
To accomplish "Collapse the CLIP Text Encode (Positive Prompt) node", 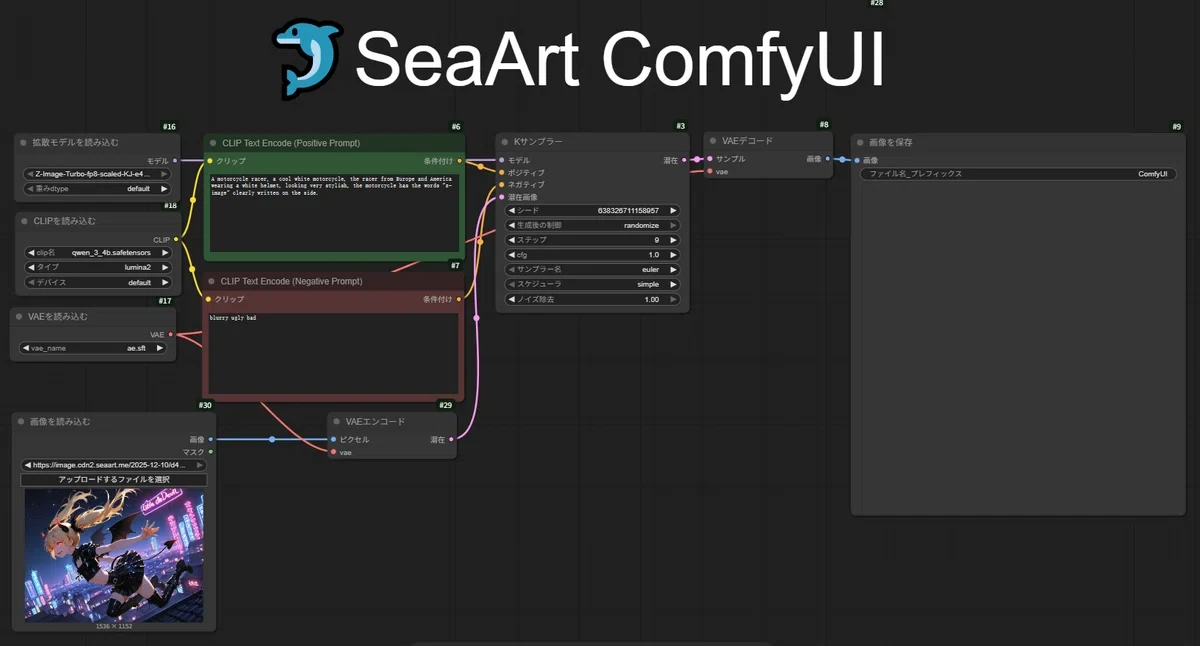I will point(212,143).
